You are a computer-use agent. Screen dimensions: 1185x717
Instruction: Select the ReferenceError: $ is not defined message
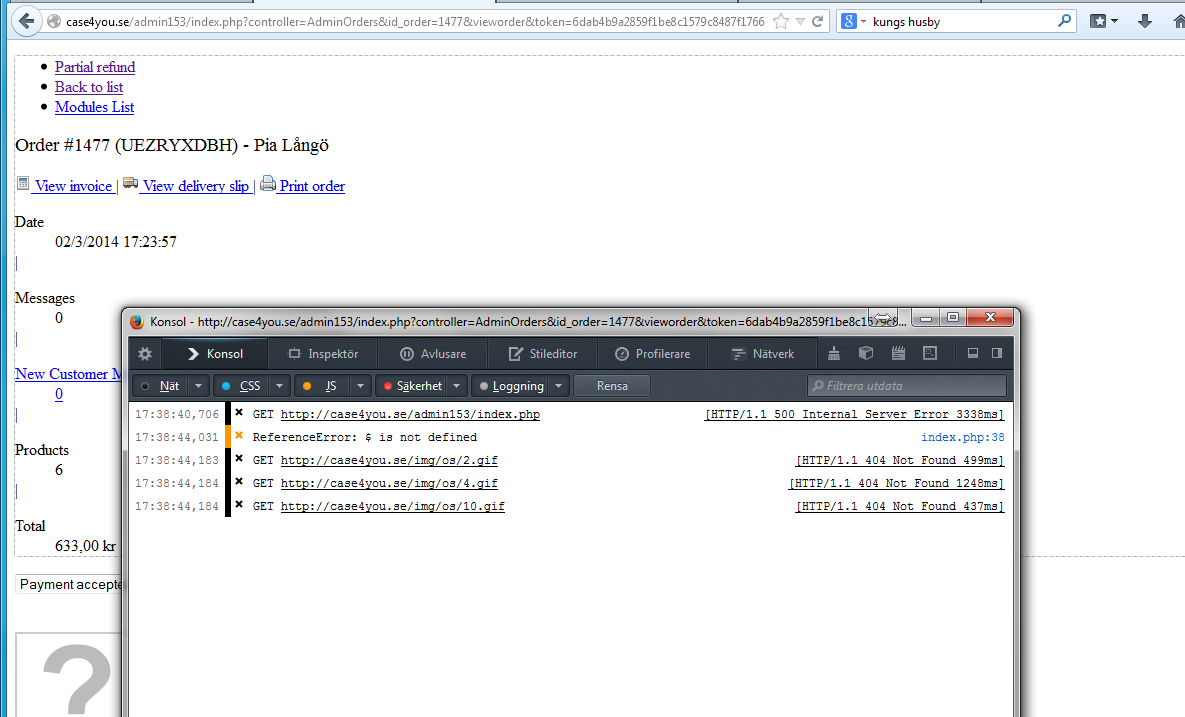click(364, 437)
